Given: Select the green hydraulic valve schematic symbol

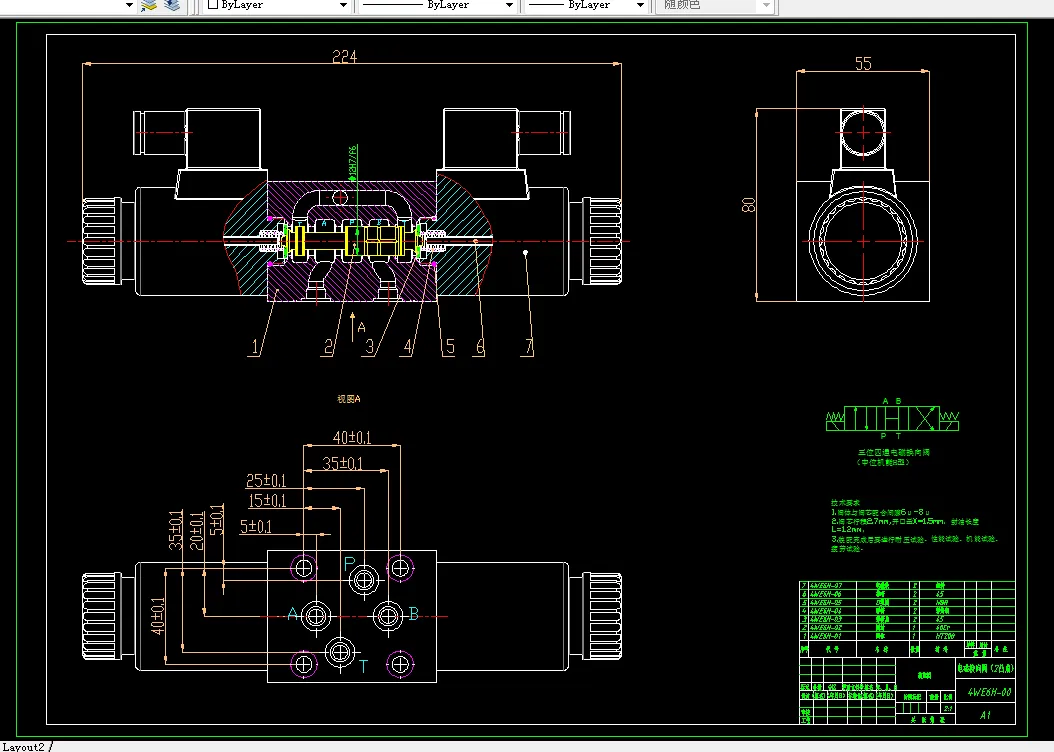Looking at the screenshot, I should pyautogui.click(x=892, y=419).
